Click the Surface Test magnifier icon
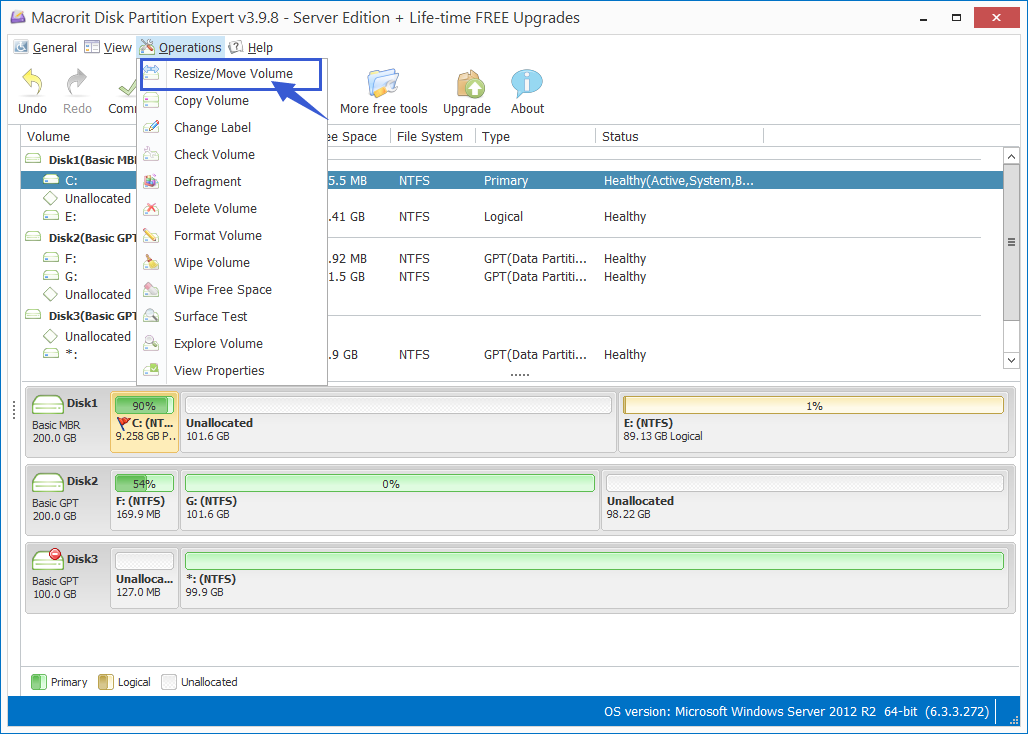The height and width of the screenshot is (734, 1028). pos(151,316)
